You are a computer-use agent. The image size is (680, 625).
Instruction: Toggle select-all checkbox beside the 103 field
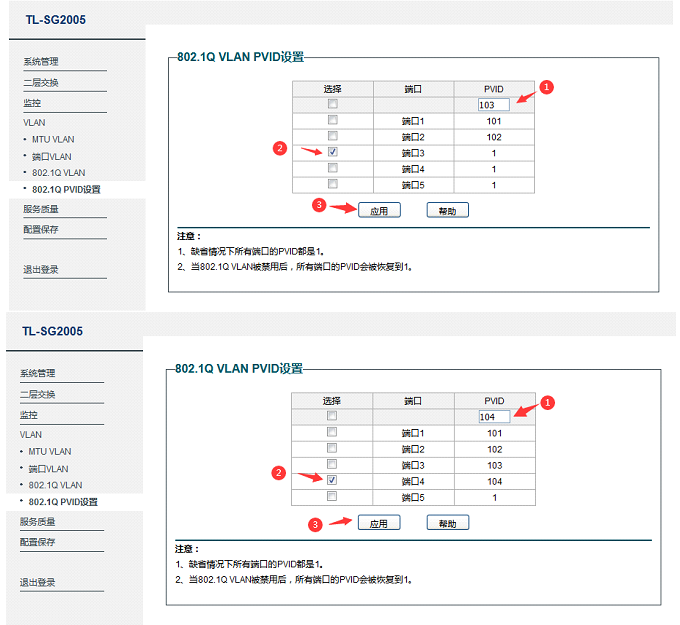(x=333, y=104)
